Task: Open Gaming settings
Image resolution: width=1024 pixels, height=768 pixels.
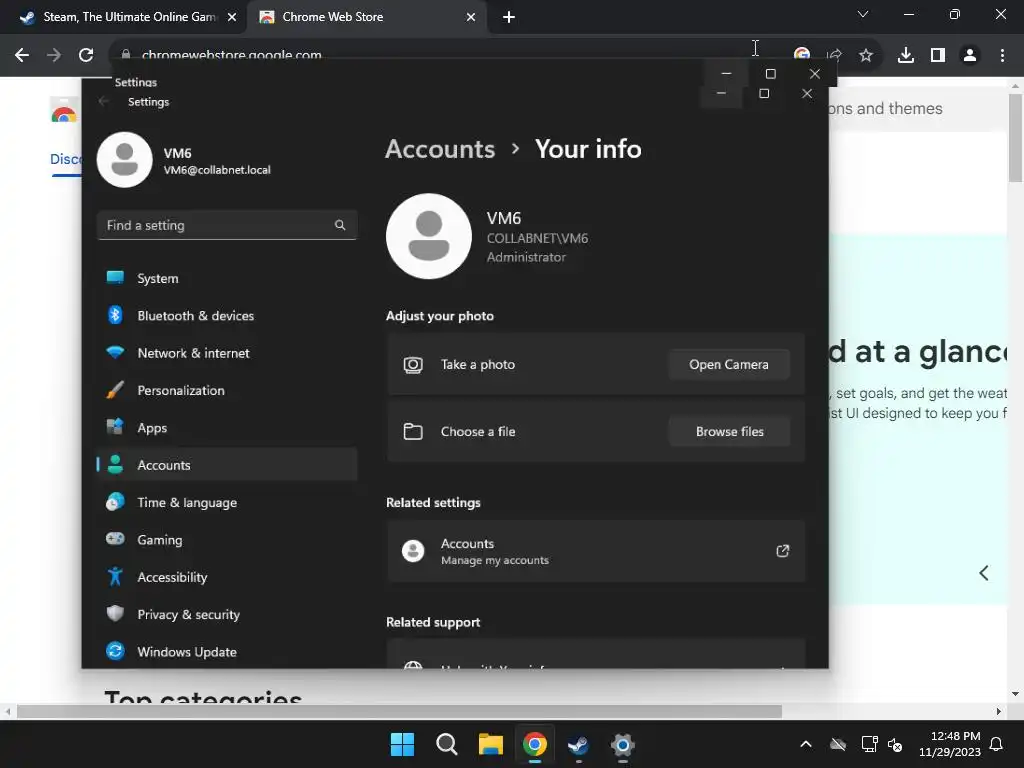Action: click(x=227, y=539)
